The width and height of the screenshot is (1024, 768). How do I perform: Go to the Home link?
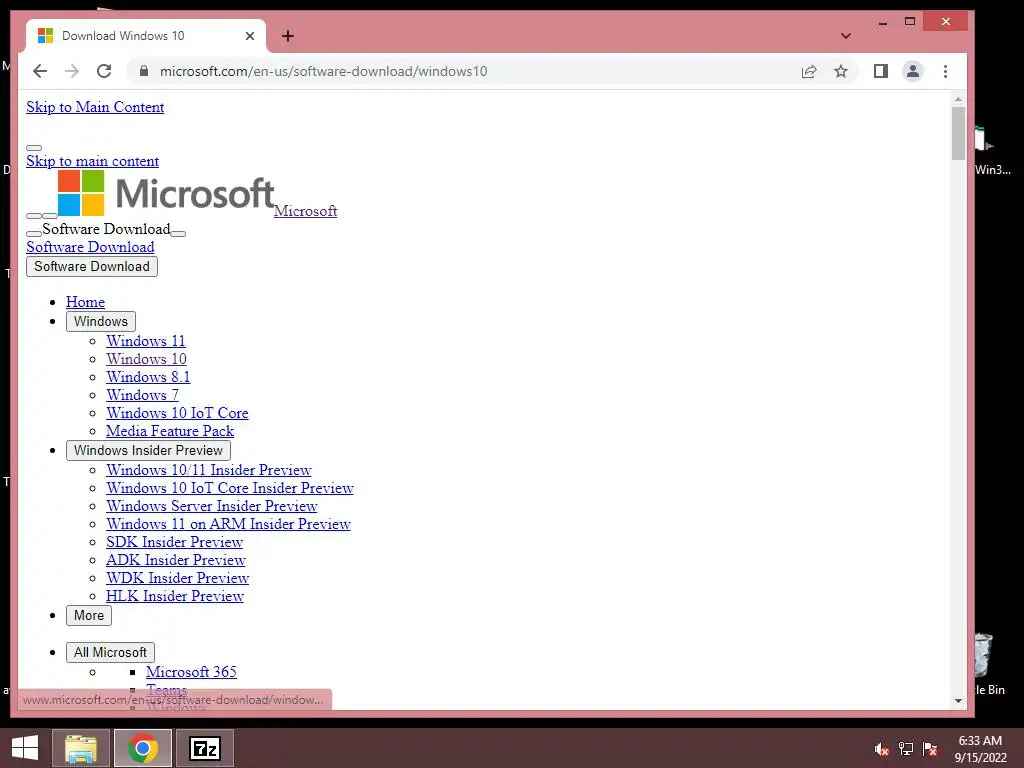[x=86, y=302]
